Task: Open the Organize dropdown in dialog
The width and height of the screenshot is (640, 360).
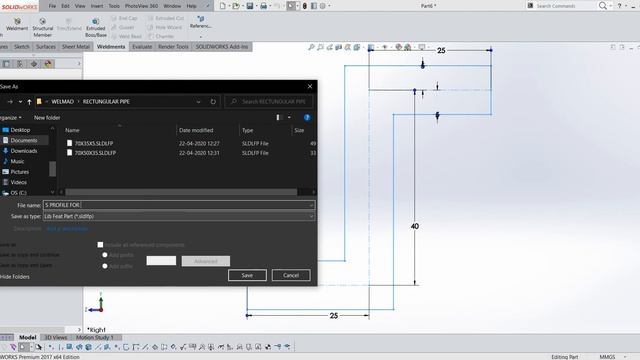Action: [11, 118]
